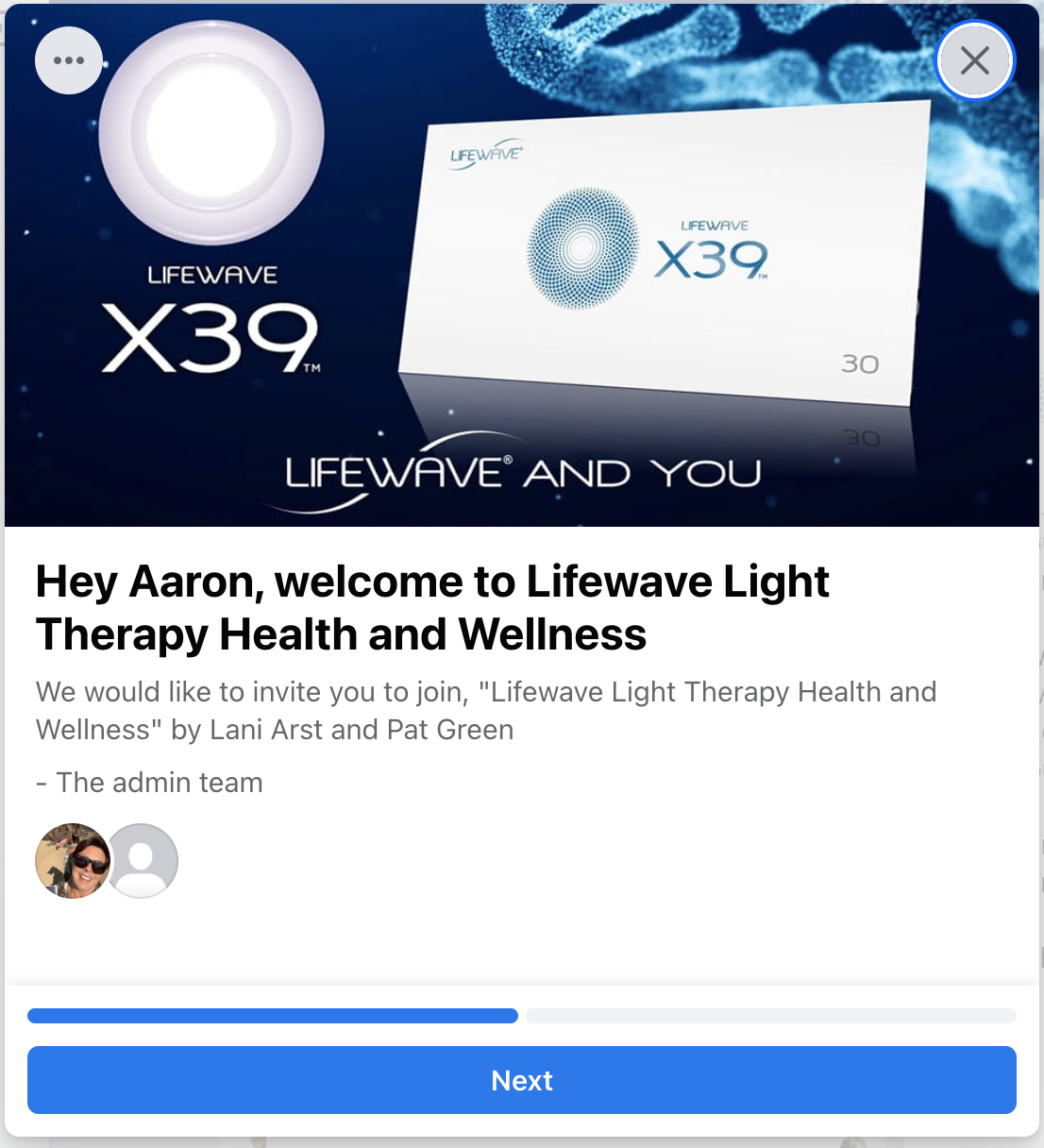Click the white circular patch image
The height and width of the screenshot is (1148, 1044).
click(x=211, y=133)
